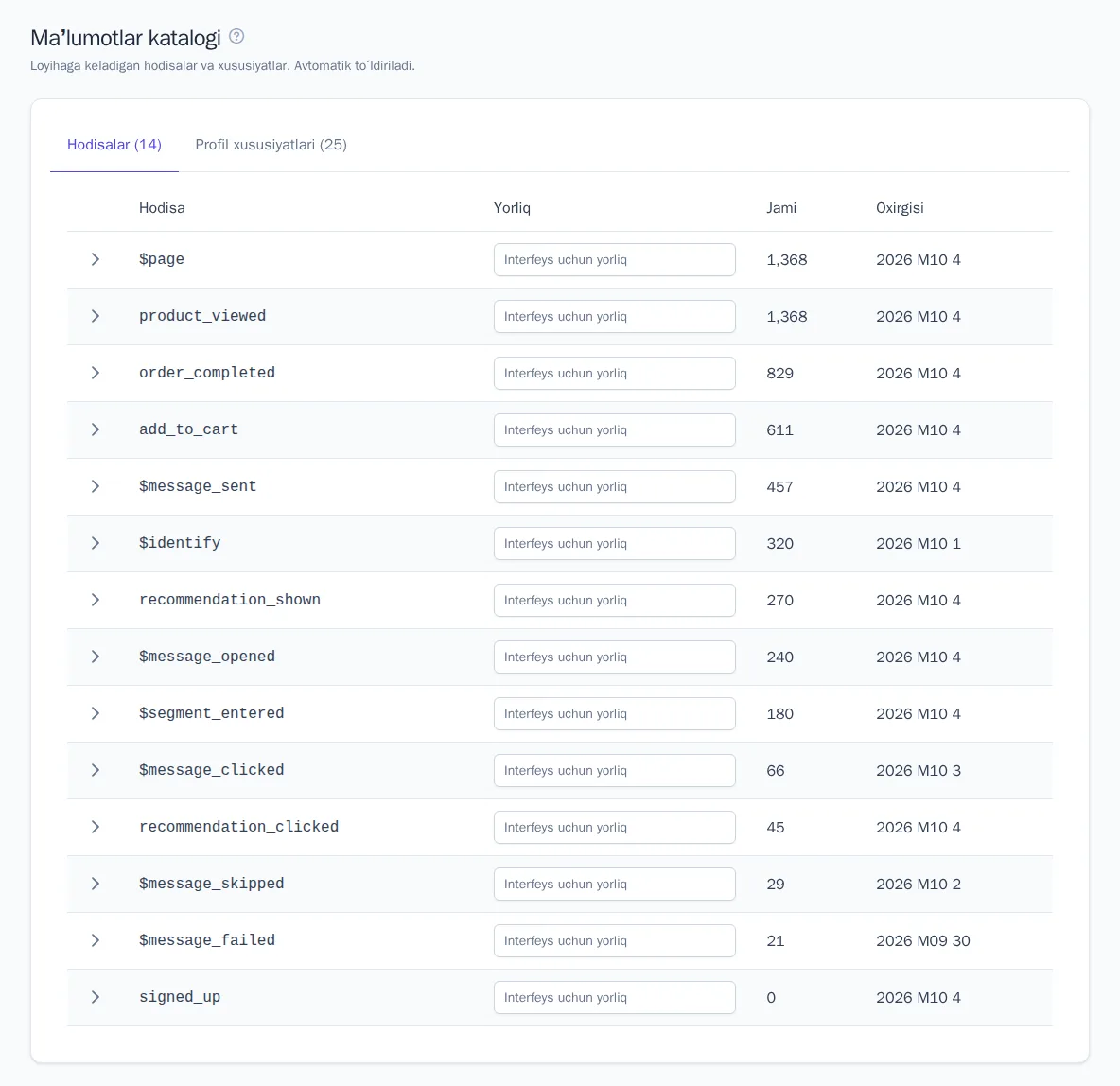
Task: Click the 2026 M09 30 date
Action: click(923, 941)
